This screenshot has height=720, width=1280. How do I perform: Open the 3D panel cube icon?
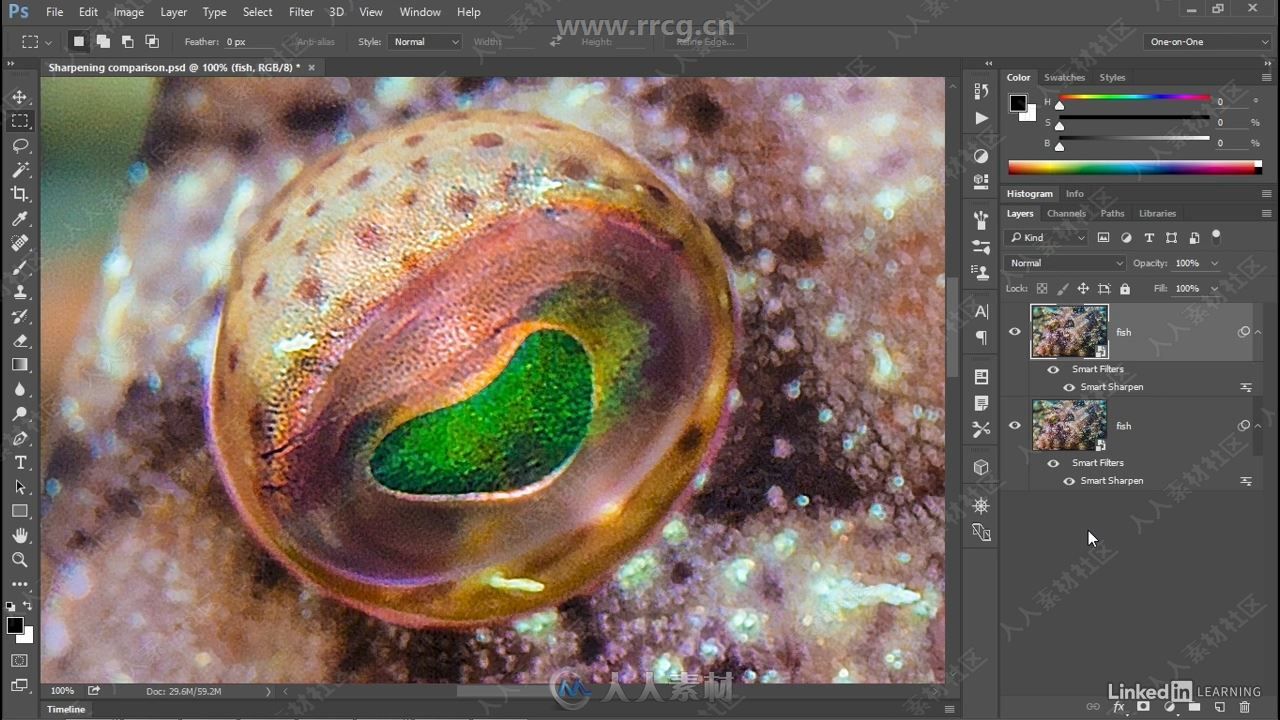point(981,467)
